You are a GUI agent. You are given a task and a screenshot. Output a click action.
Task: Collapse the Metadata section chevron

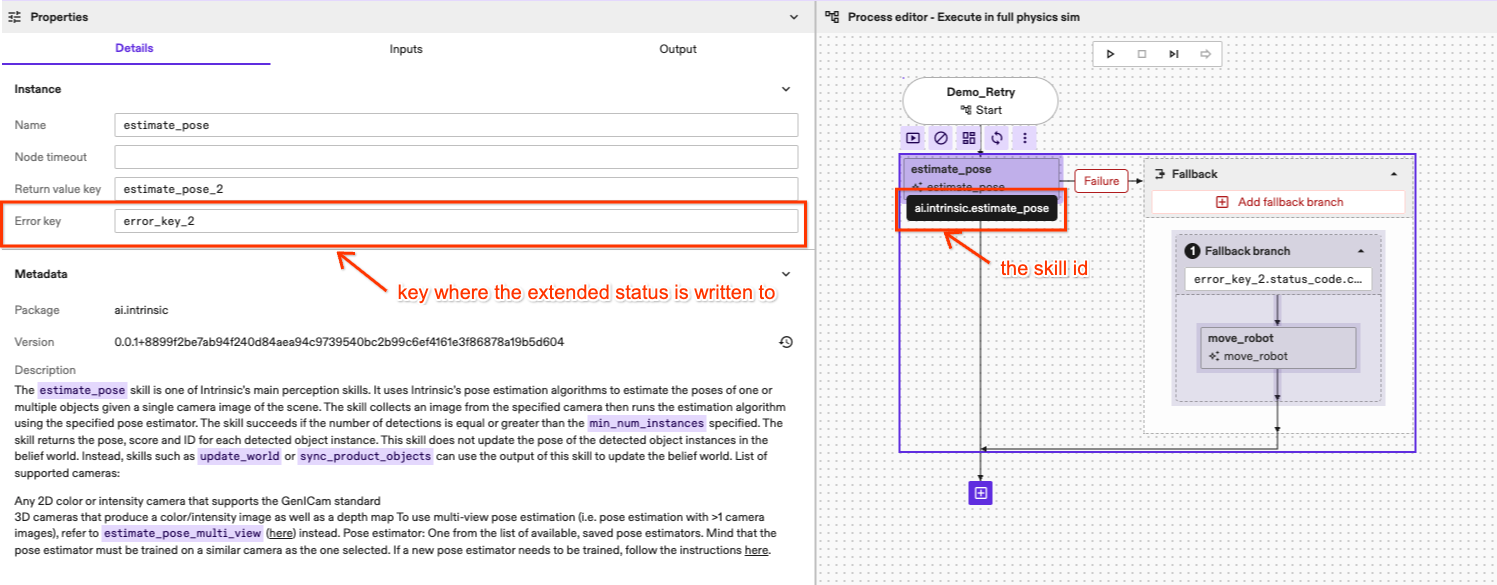(x=786, y=274)
